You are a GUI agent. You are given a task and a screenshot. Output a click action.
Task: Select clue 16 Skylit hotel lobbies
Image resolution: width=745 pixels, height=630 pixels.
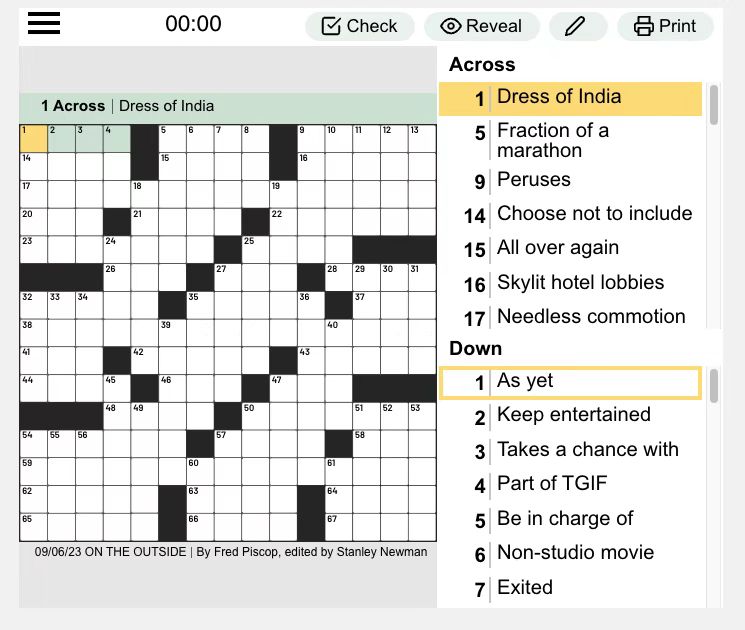570,283
